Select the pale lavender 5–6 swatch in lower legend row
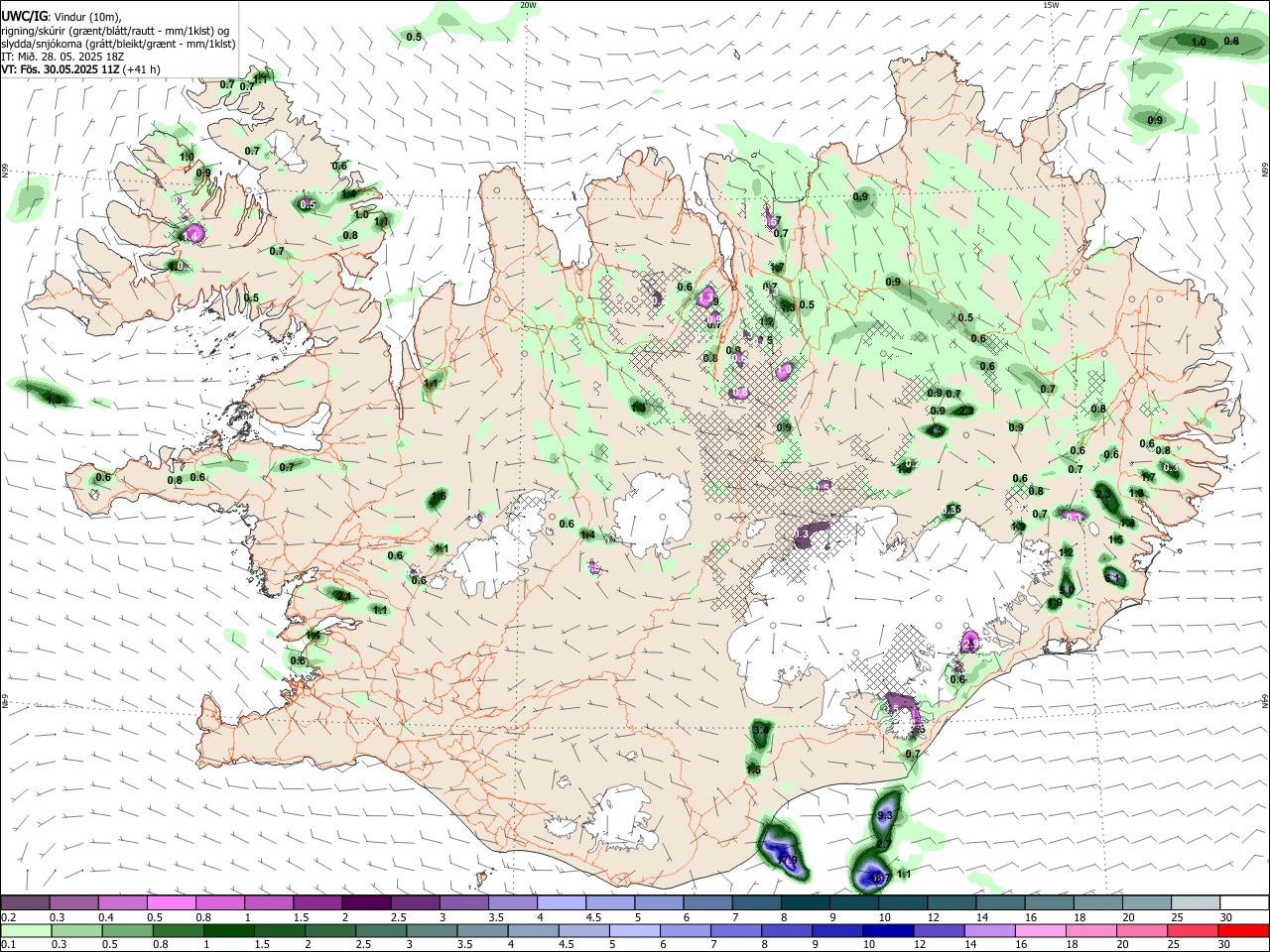1270x952 pixels. (x=634, y=931)
